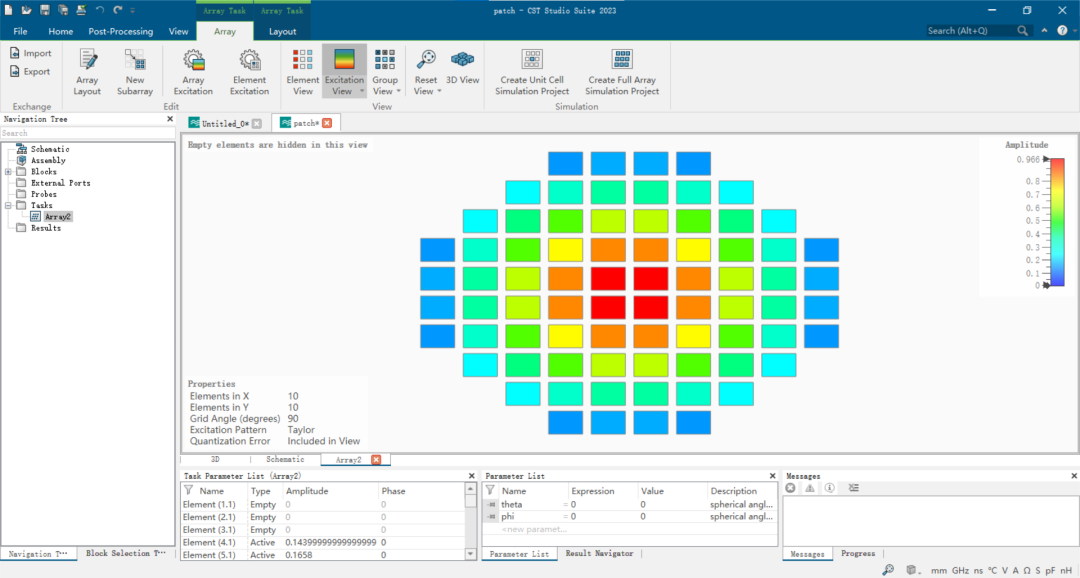Open the Excitation View dropdown arrow

[362, 92]
